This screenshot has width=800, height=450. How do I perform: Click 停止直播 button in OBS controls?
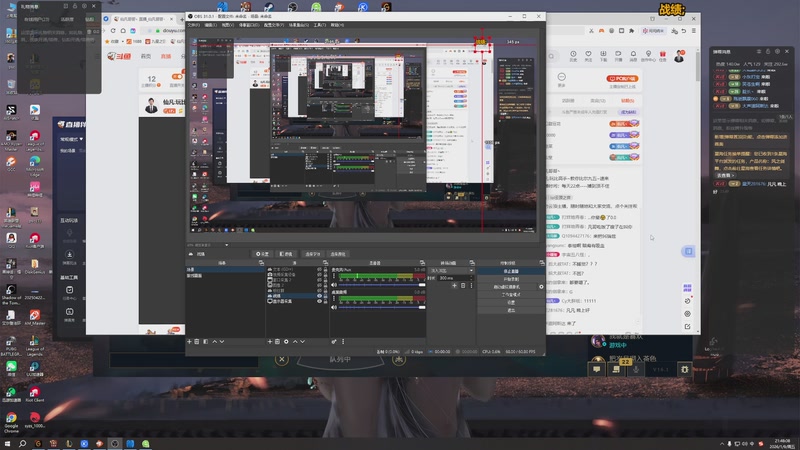click(511, 271)
